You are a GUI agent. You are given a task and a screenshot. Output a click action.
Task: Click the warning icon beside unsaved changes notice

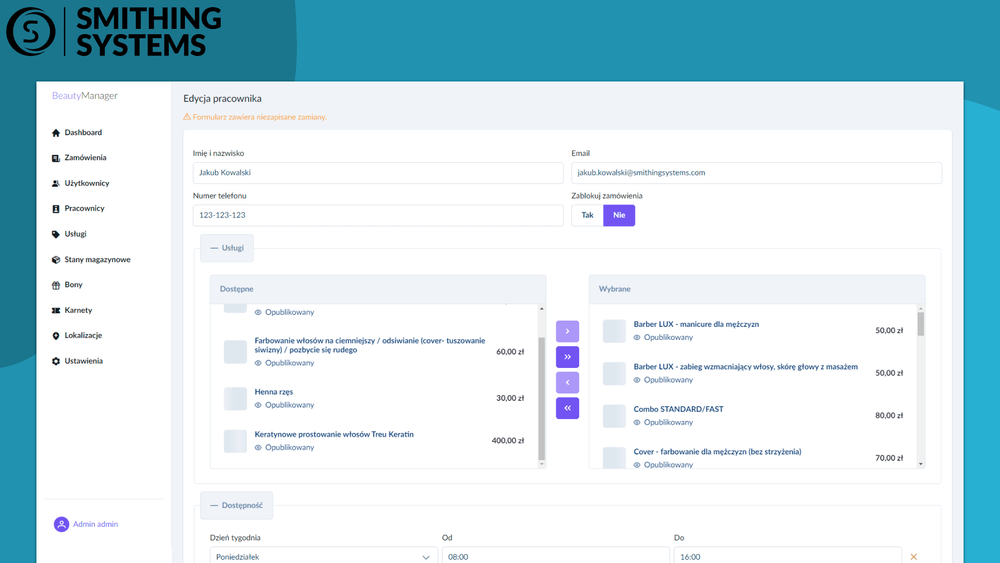(187, 117)
